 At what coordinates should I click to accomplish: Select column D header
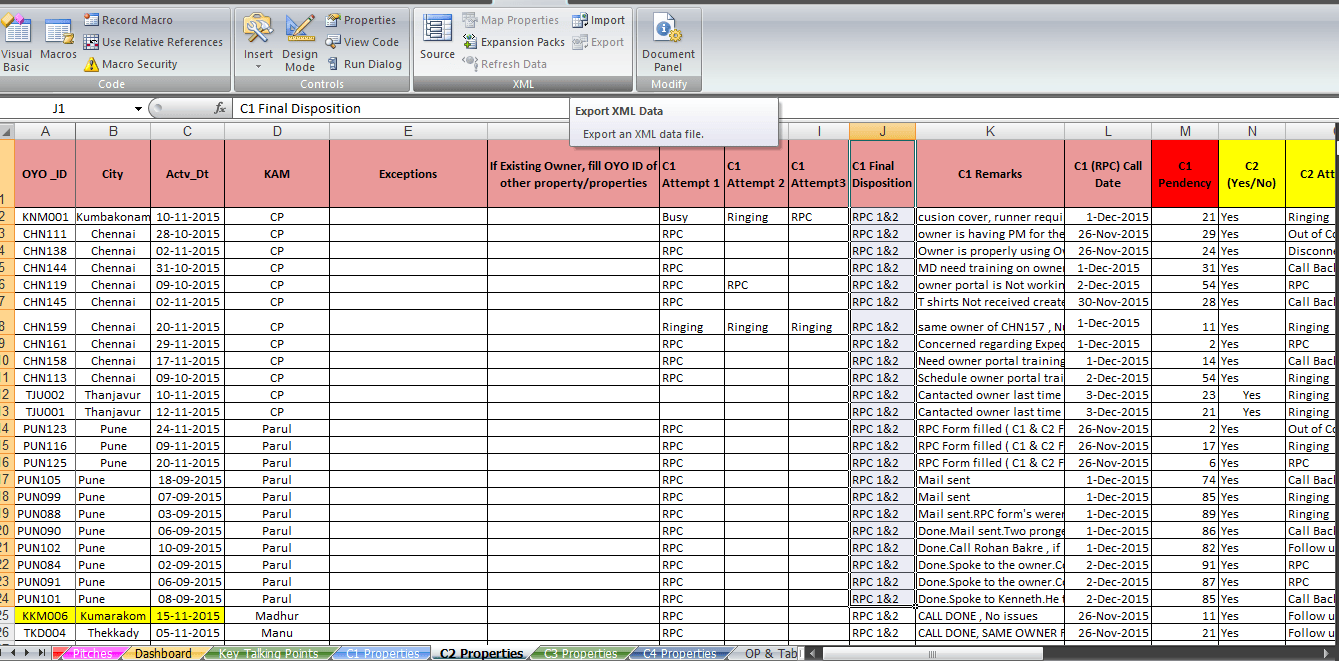coord(277,131)
